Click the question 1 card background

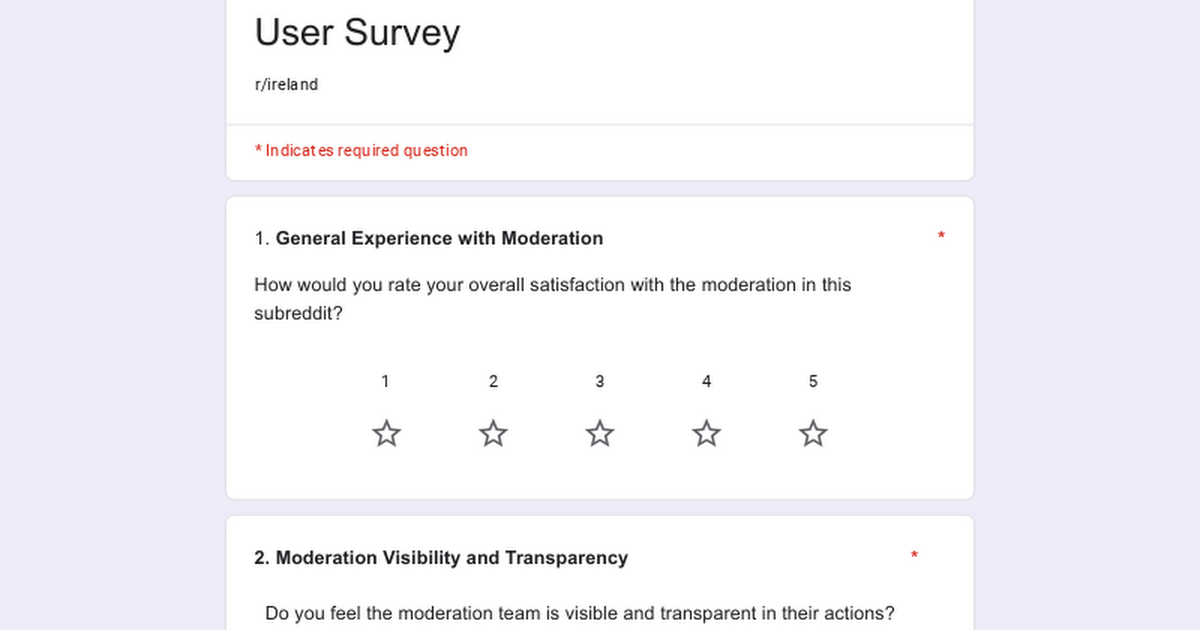(600, 348)
